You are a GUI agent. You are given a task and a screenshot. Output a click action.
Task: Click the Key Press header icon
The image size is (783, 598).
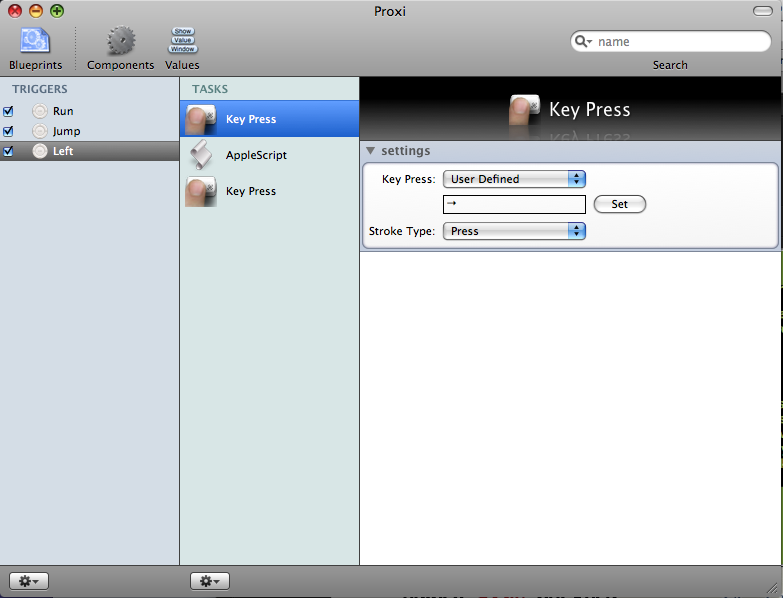(x=524, y=109)
